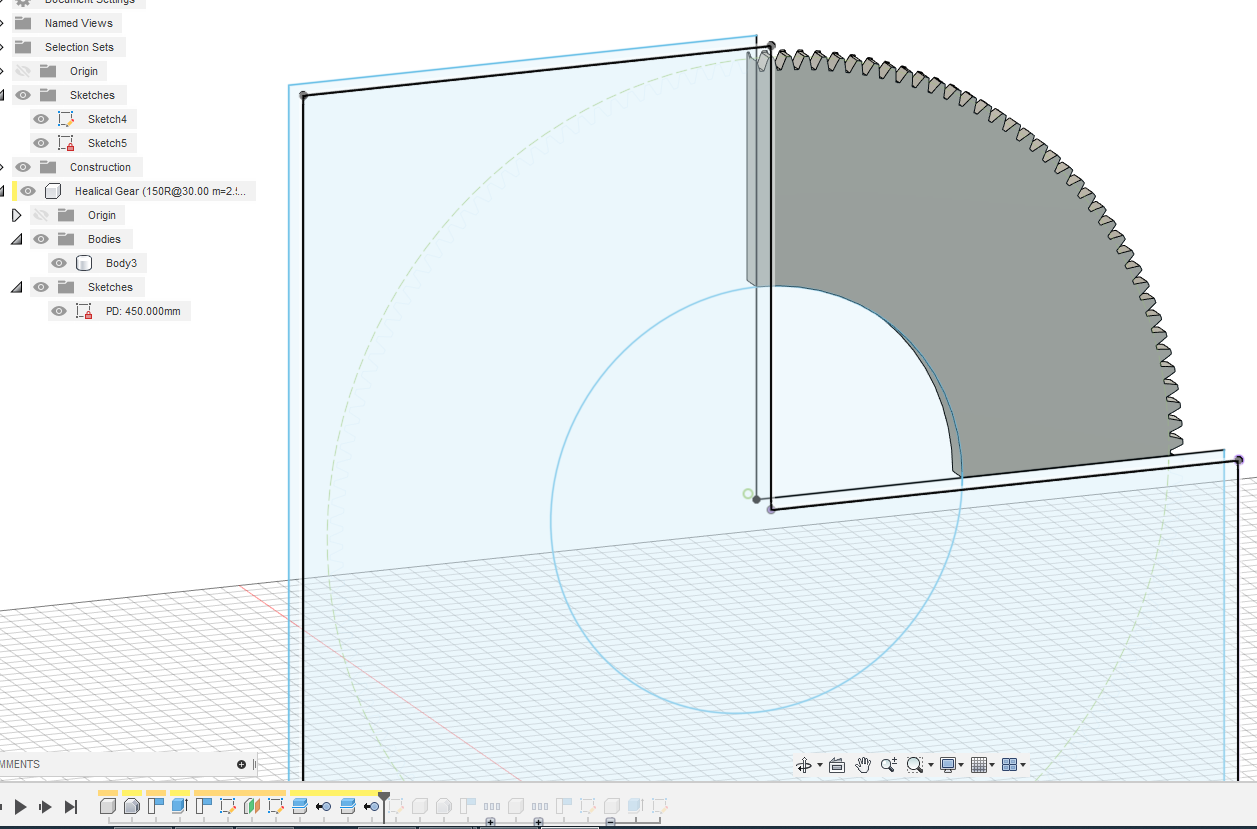Click the comments panel divider handle

click(x=255, y=765)
